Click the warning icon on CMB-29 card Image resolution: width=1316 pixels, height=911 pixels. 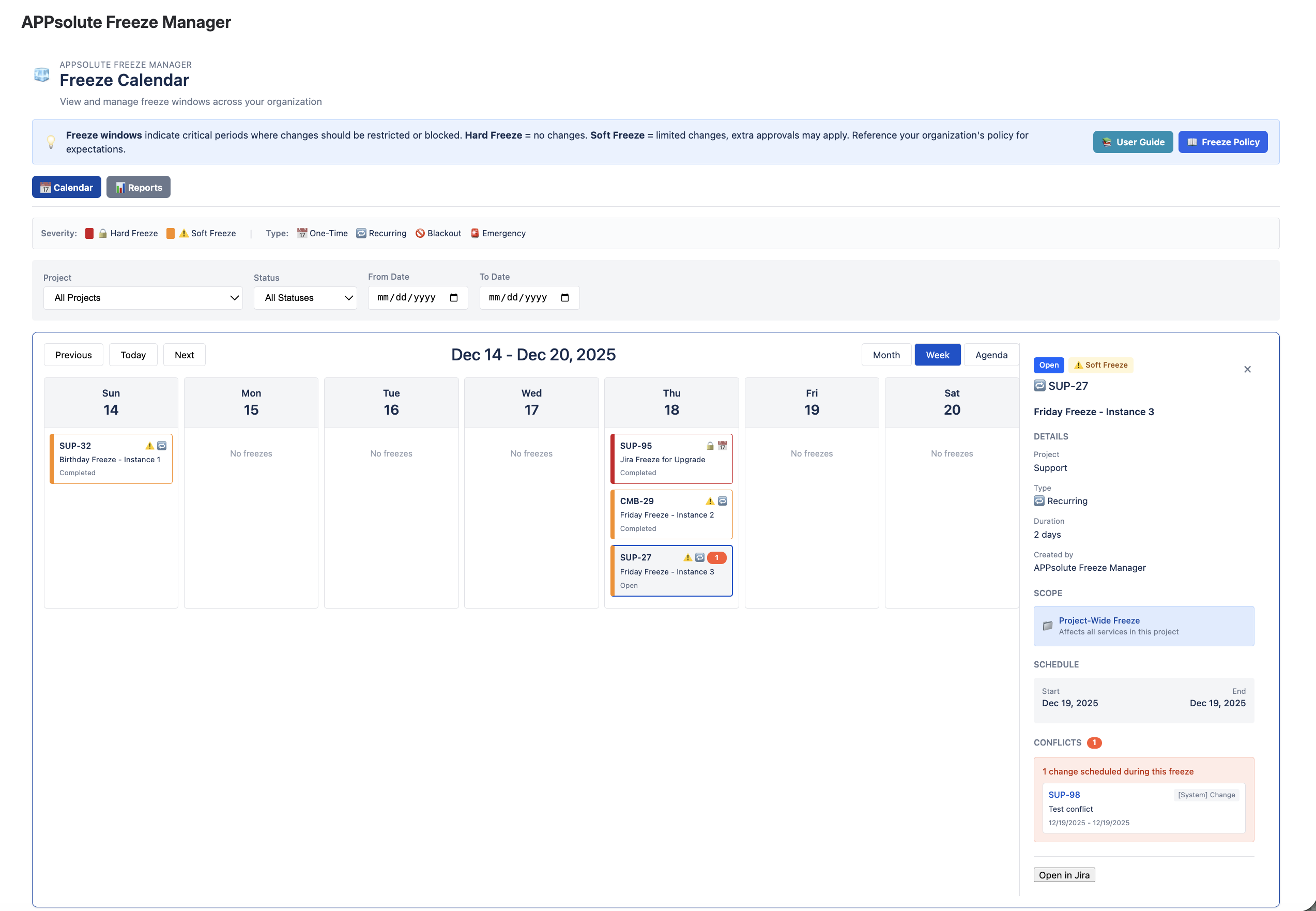tap(710, 501)
